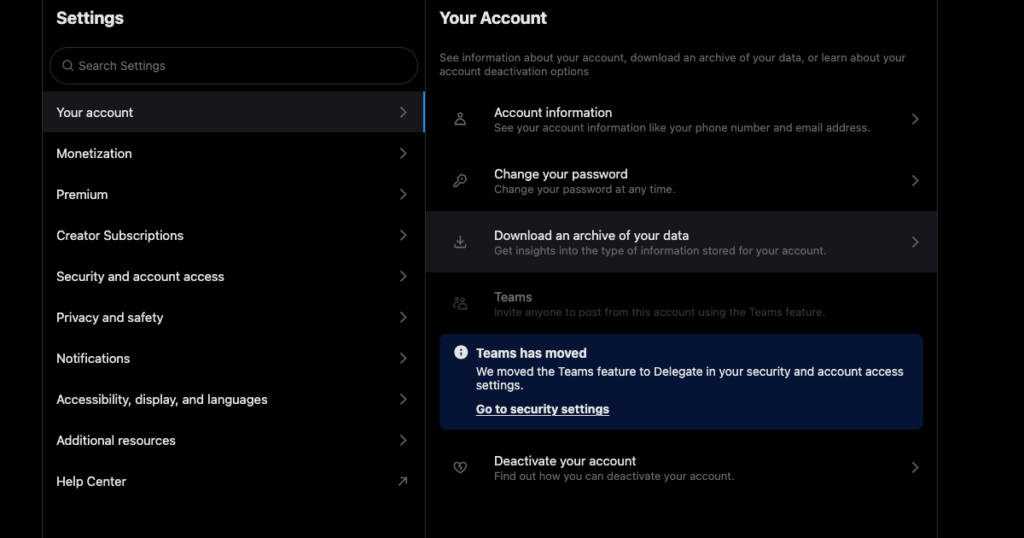Select Download an archive of your data
Image resolution: width=1024 pixels, height=538 pixels.
tap(681, 242)
